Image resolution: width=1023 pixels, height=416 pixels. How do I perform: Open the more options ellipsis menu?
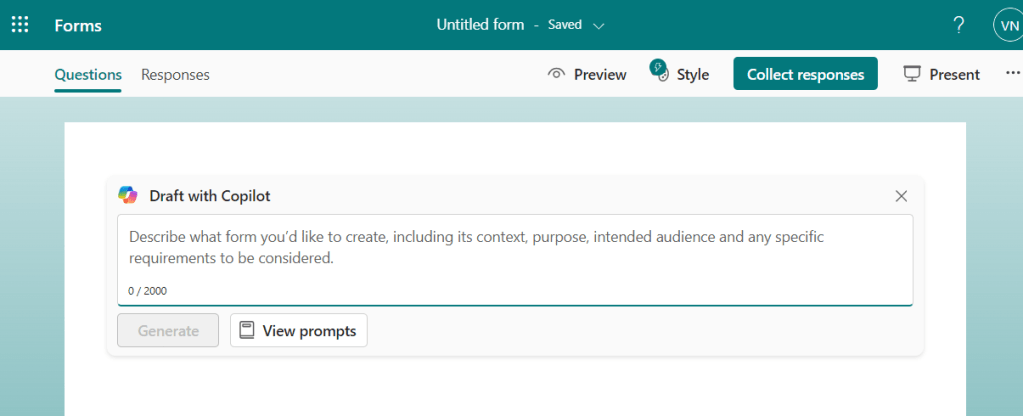pos(1012,74)
